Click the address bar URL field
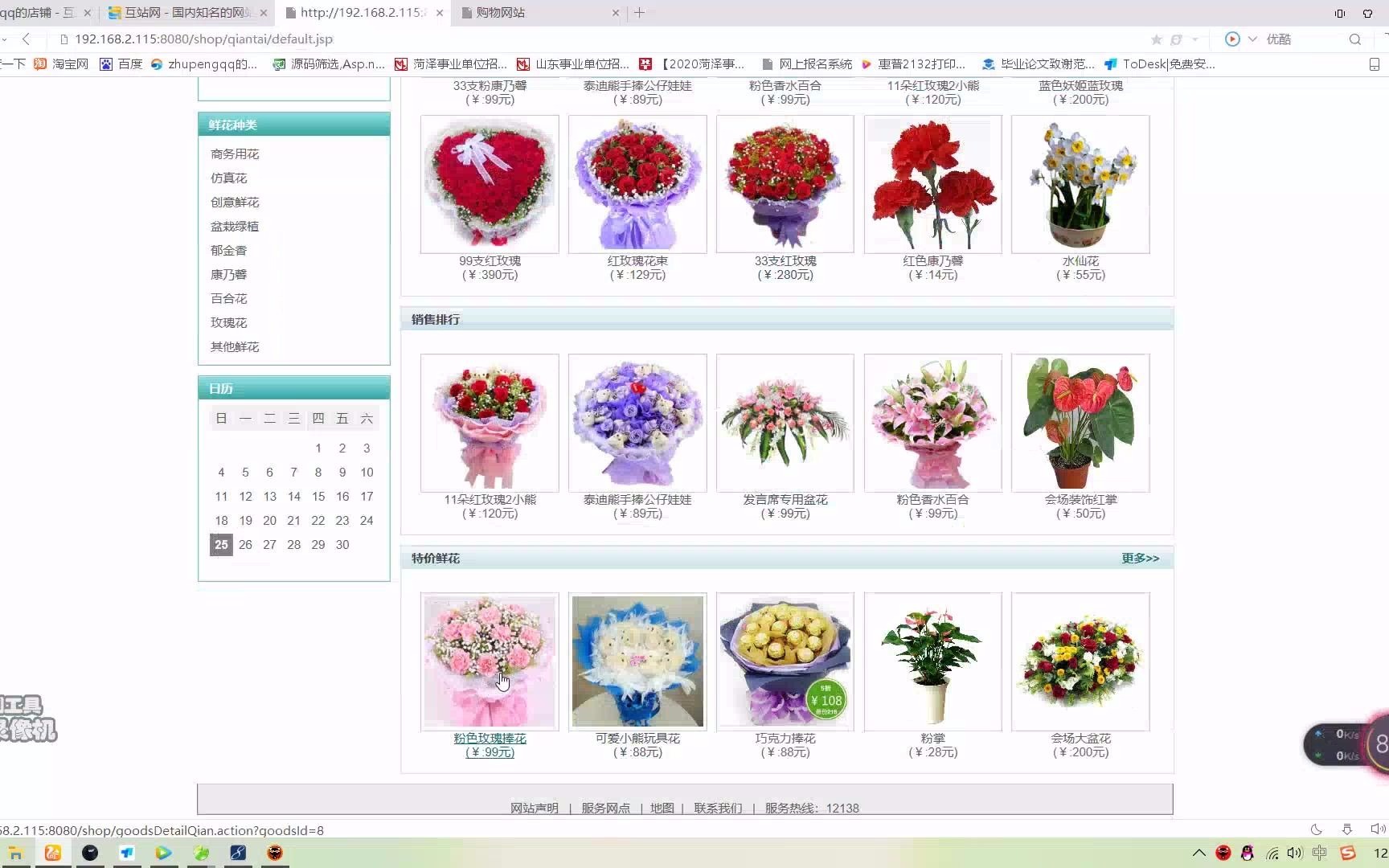Viewport: 1389px width, 868px height. [203, 39]
